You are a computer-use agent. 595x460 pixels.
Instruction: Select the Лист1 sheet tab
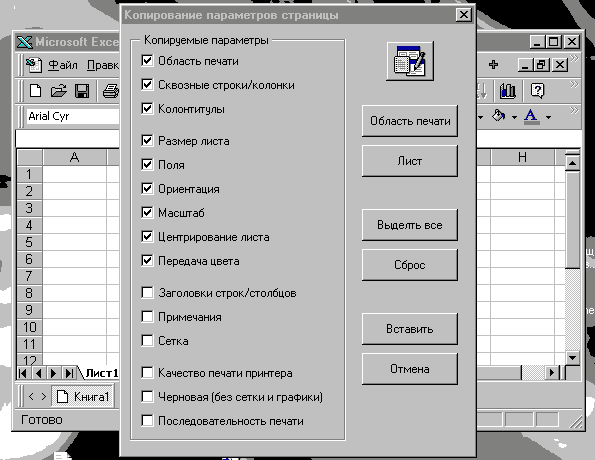tap(102, 373)
